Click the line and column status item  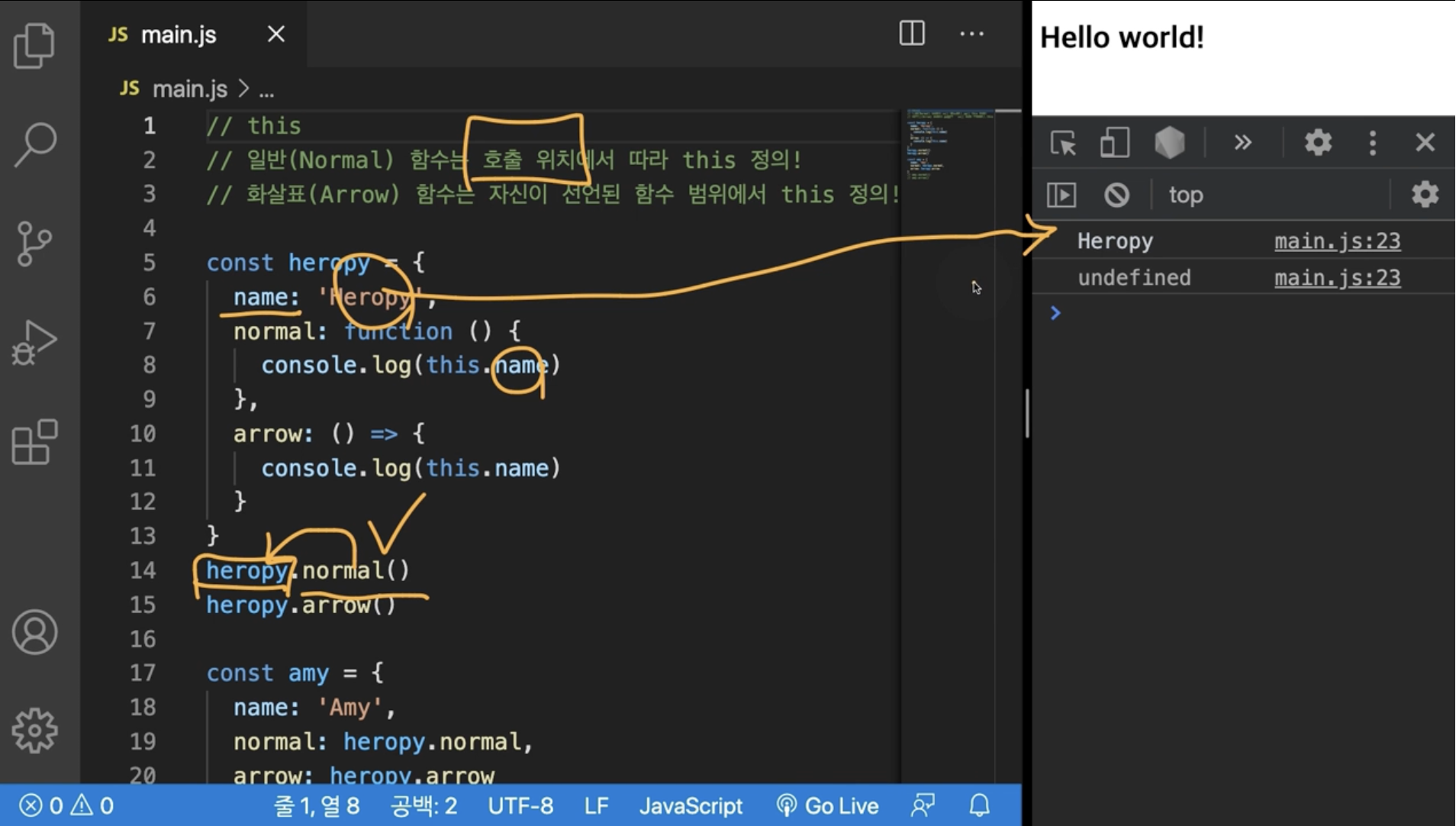click(317, 805)
